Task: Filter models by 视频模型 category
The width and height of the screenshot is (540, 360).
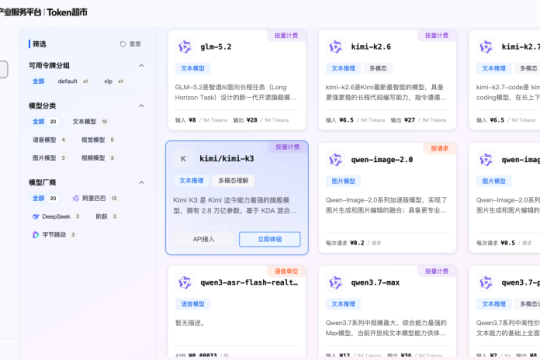Action: 97,158
